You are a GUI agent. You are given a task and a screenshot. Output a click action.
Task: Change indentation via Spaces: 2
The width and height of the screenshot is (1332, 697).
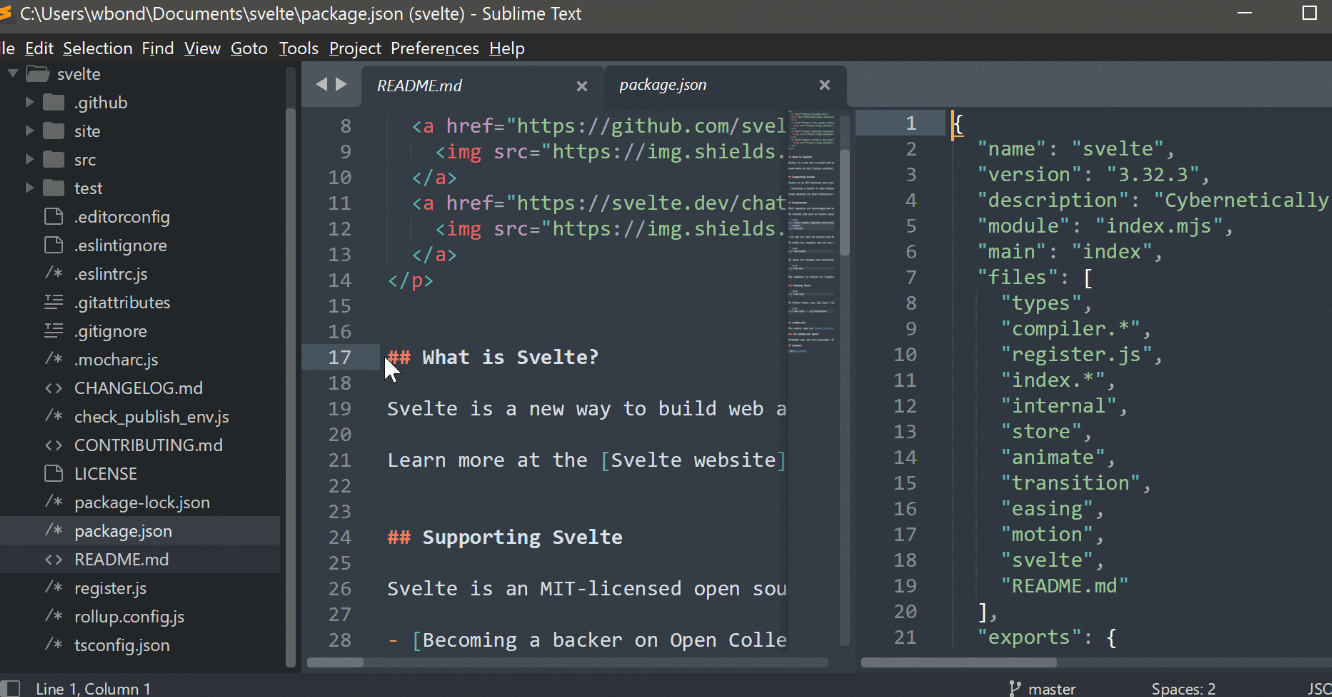pyautogui.click(x=1183, y=688)
